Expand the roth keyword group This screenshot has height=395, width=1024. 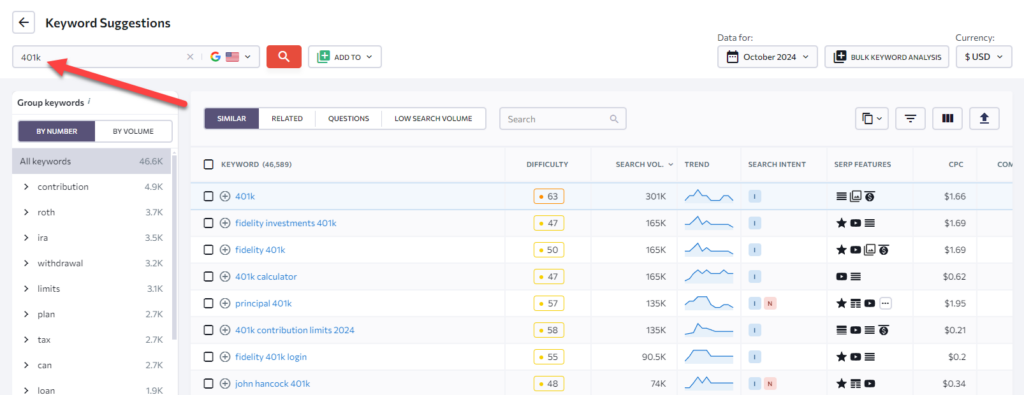tap(26, 213)
